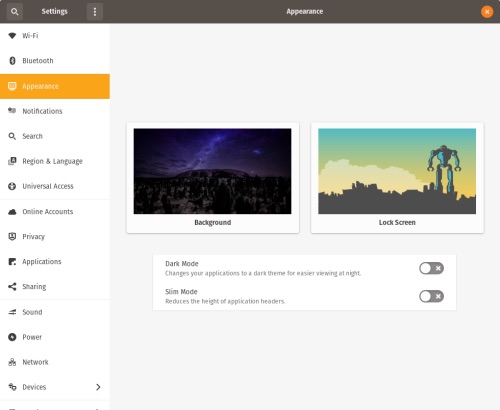
Task: Click the Online Accounts cloud icon
Action: click(x=12, y=212)
